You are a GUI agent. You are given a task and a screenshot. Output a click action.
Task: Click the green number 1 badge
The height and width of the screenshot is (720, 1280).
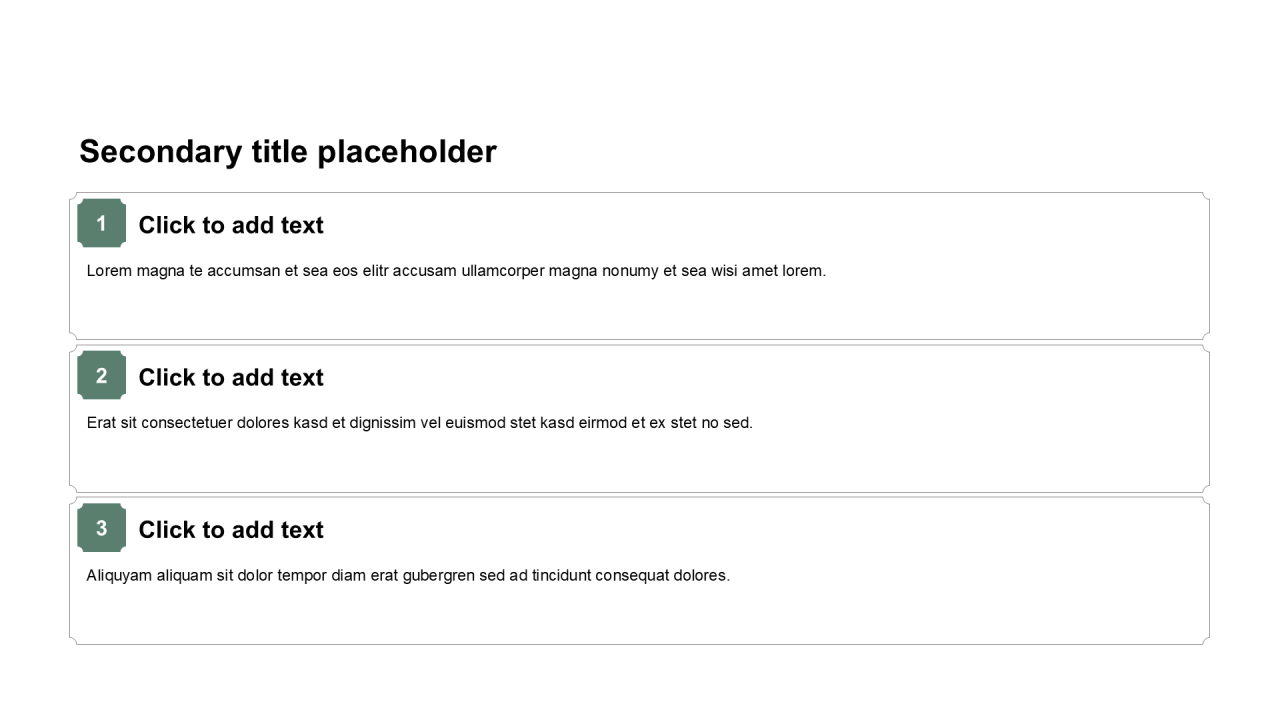(101, 223)
